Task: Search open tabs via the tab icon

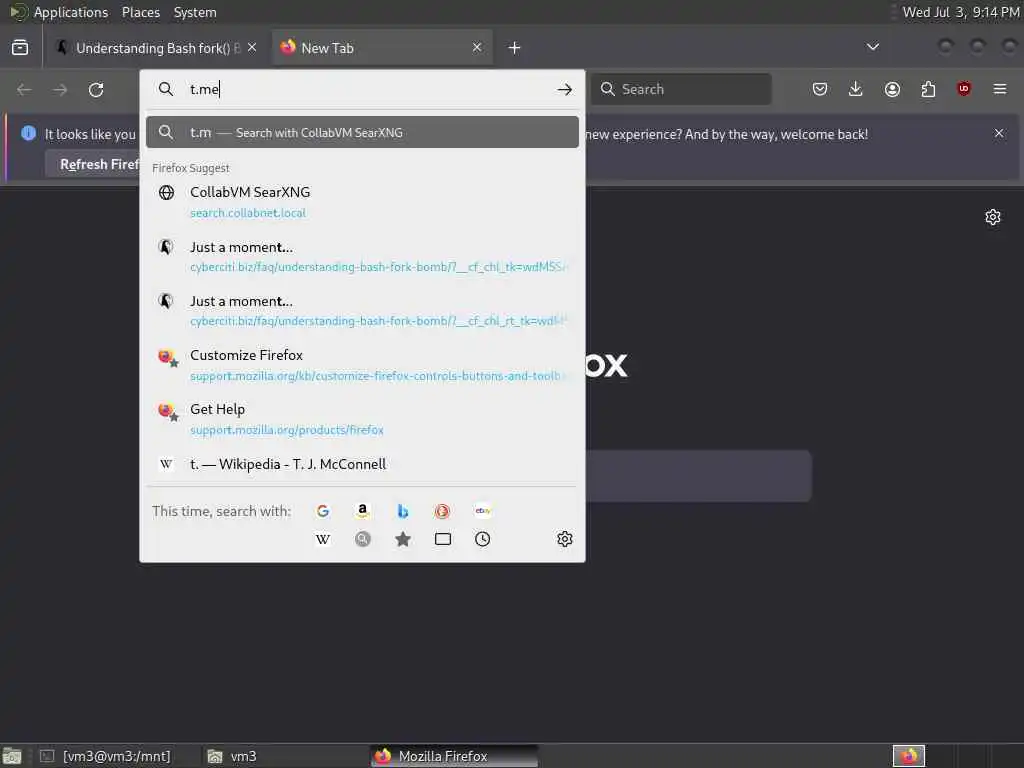Action: tap(443, 539)
